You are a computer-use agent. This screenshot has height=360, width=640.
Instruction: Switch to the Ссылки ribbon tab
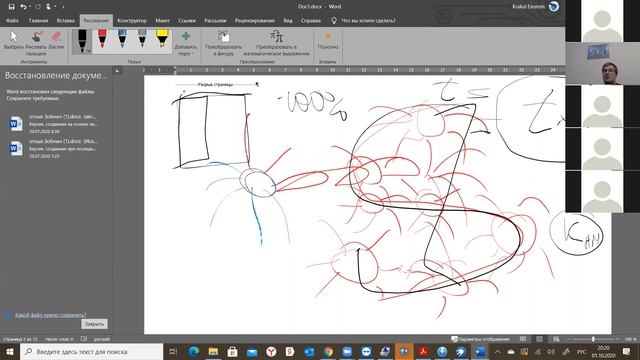pos(187,20)
